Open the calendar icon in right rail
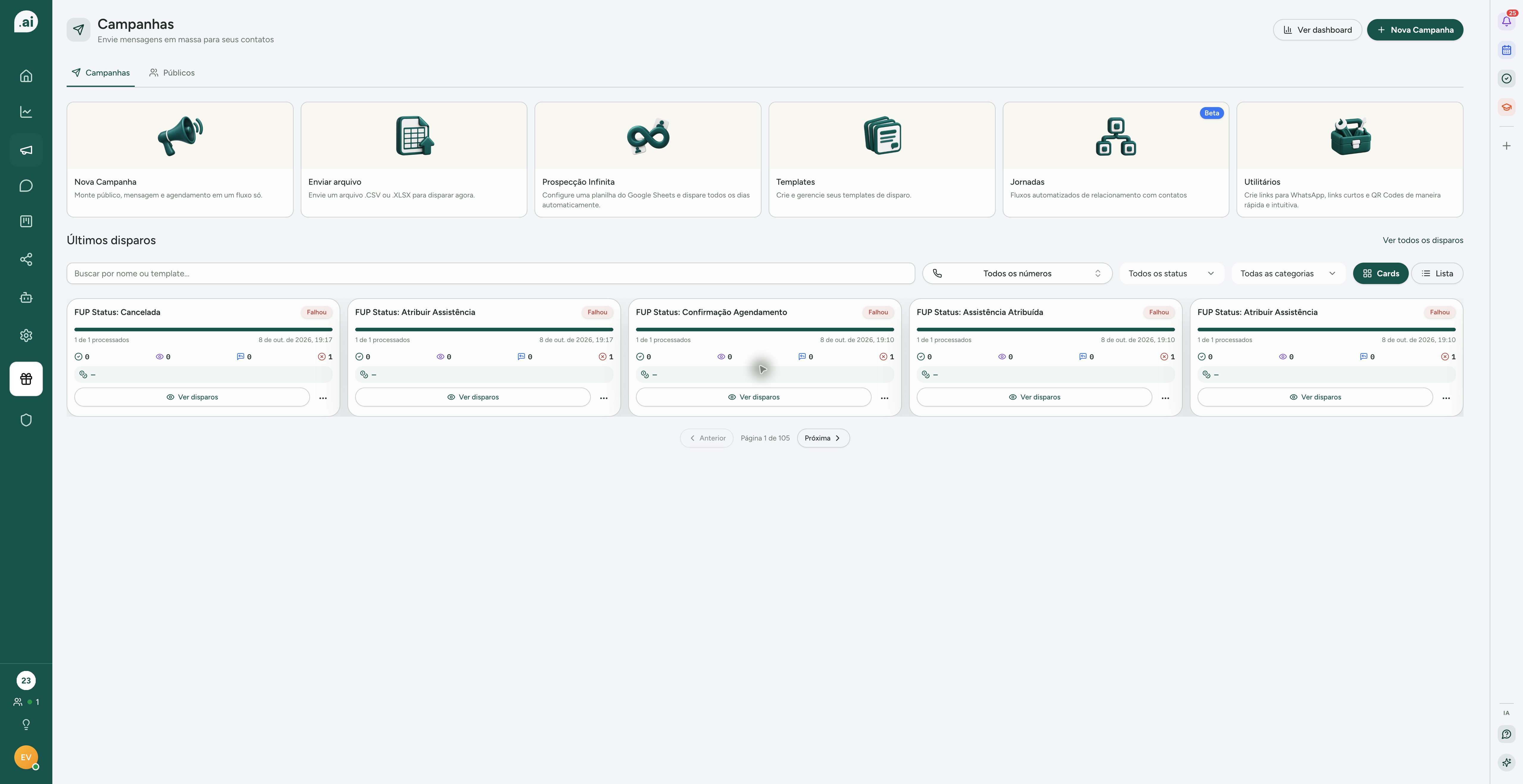The width and height of the screenshot is (1523, 784). click(1506, 50)
